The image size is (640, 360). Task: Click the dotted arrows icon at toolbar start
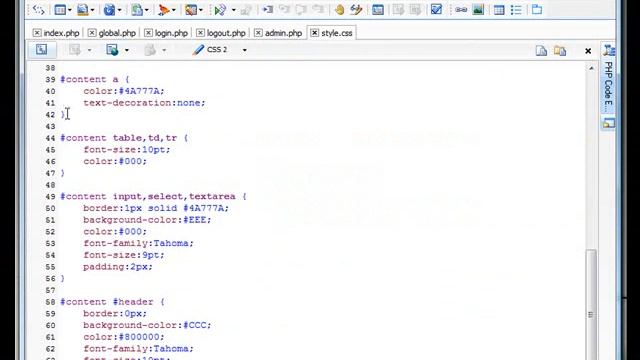pos(38,9)
